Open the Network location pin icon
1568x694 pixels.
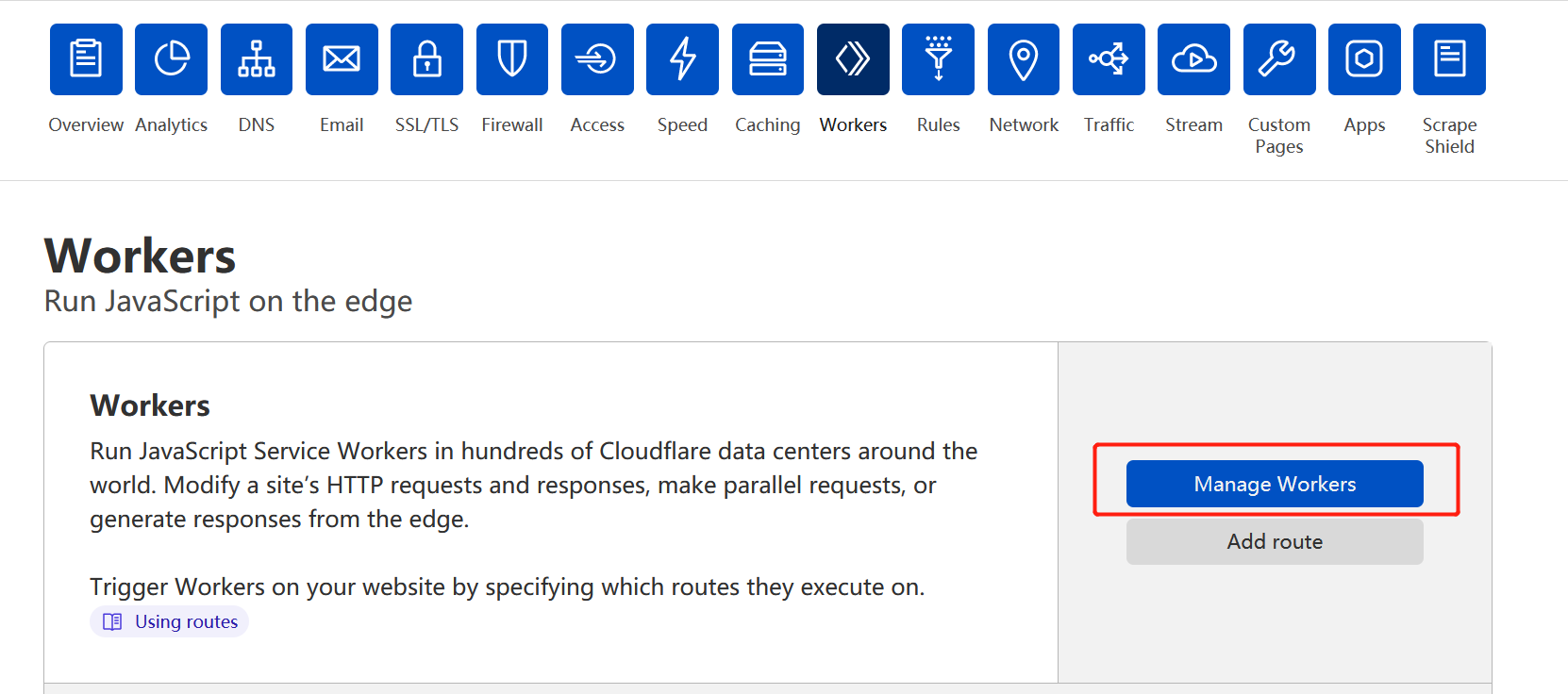point(1024,59)
